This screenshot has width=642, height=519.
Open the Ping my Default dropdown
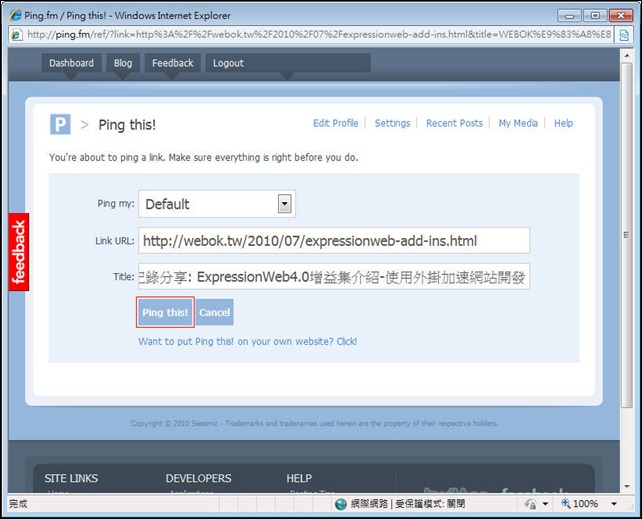[x=217, y=203]
